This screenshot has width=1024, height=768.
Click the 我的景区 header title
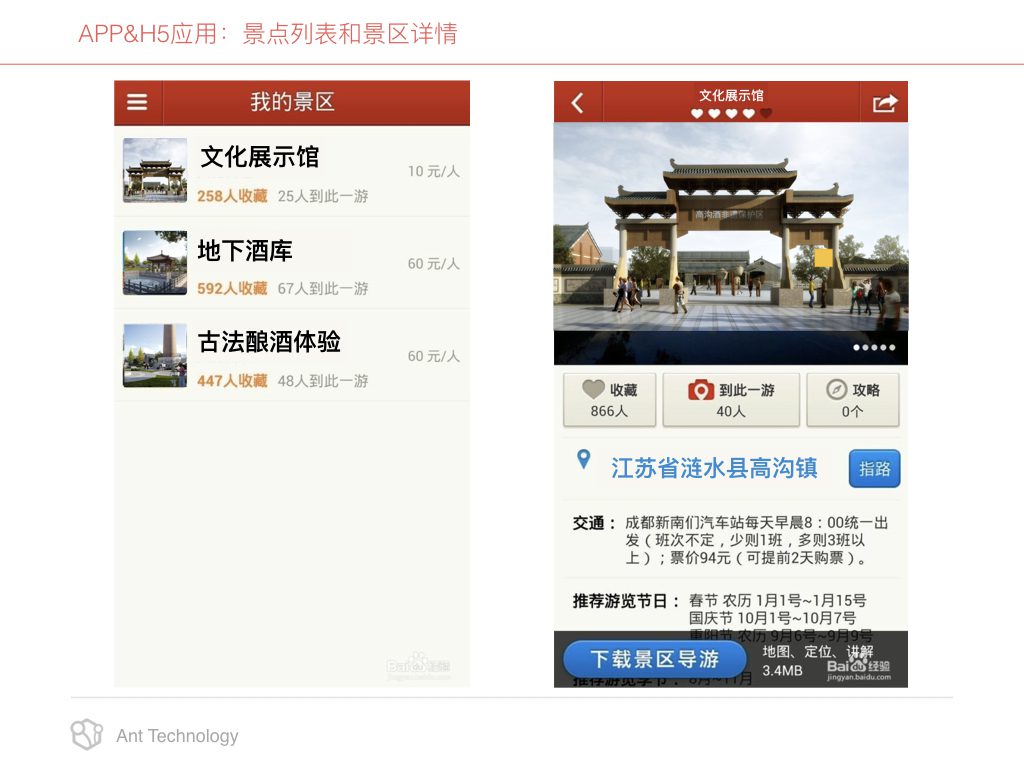(x=293, y=102)
